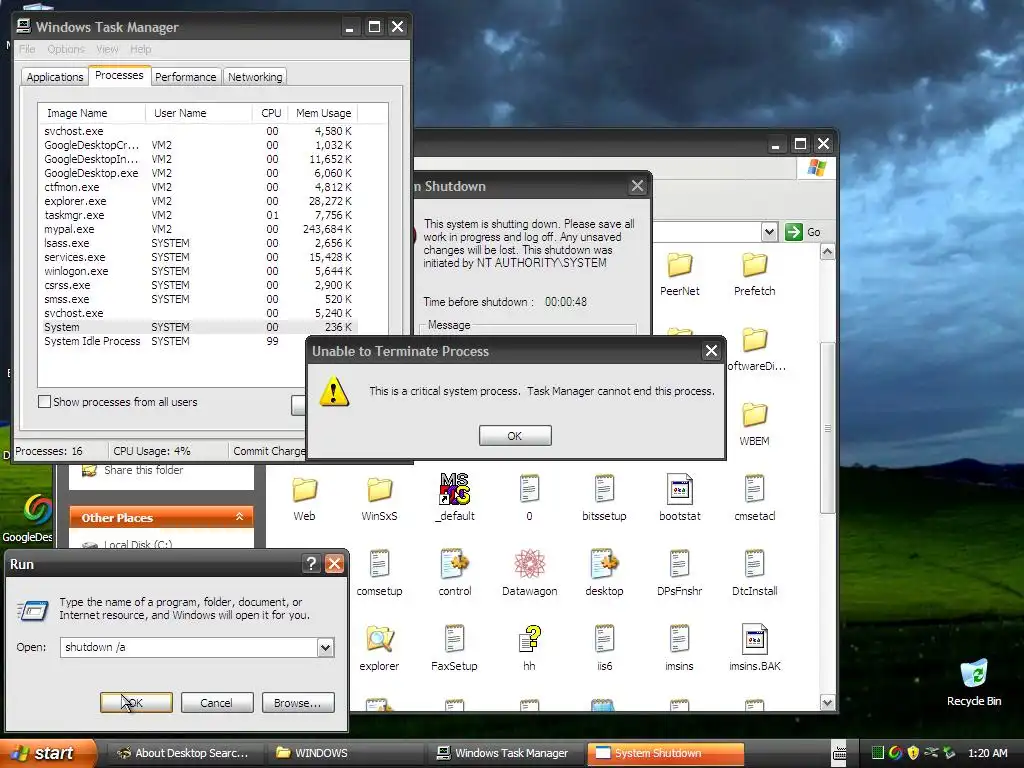This screenshot has width=1024, height=768.
Task: Open the Run dialog Open dropdown arrow
Action: point(325,647)
